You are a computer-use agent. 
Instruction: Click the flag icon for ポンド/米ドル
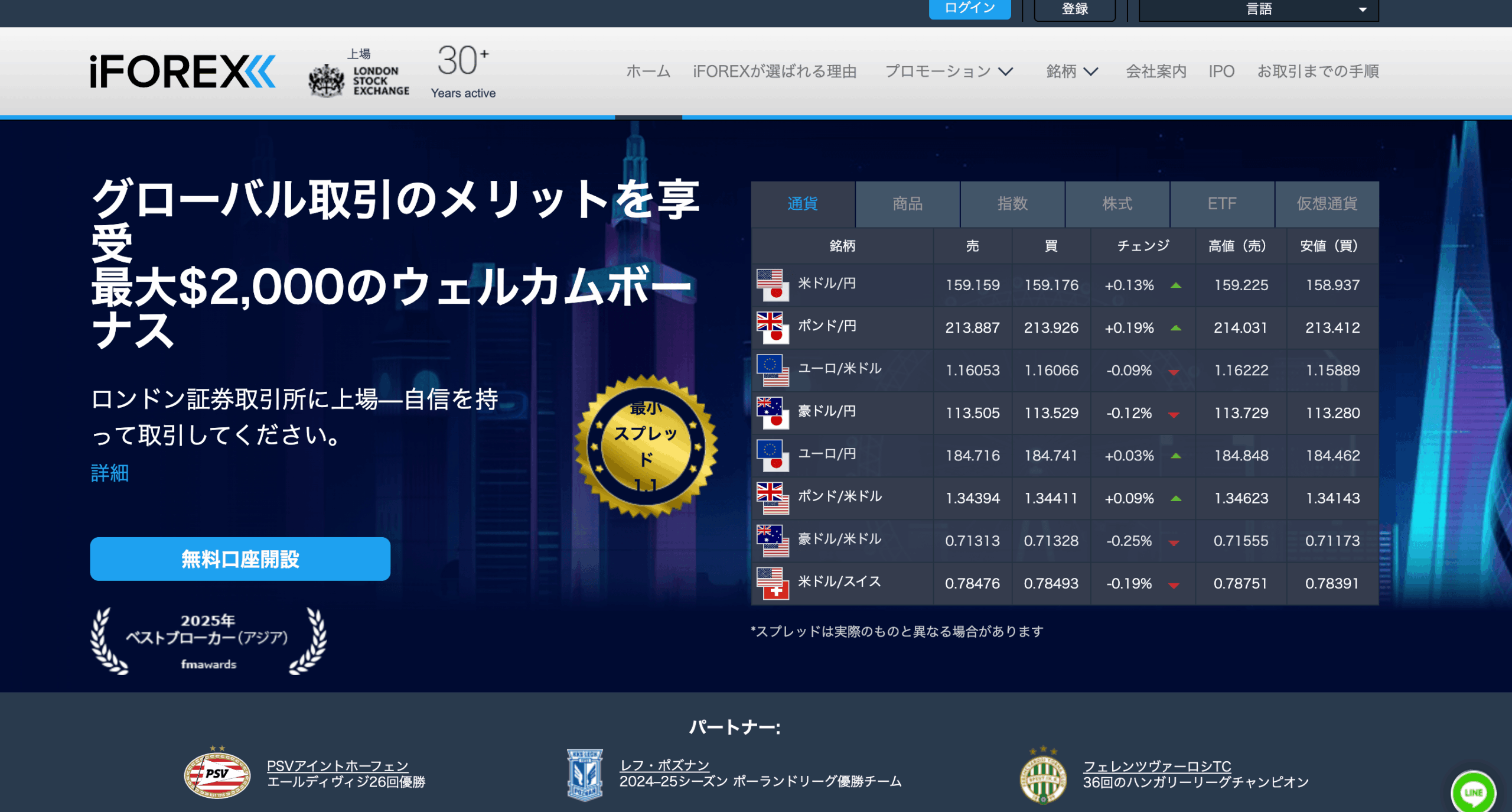(x=773, y=498)
